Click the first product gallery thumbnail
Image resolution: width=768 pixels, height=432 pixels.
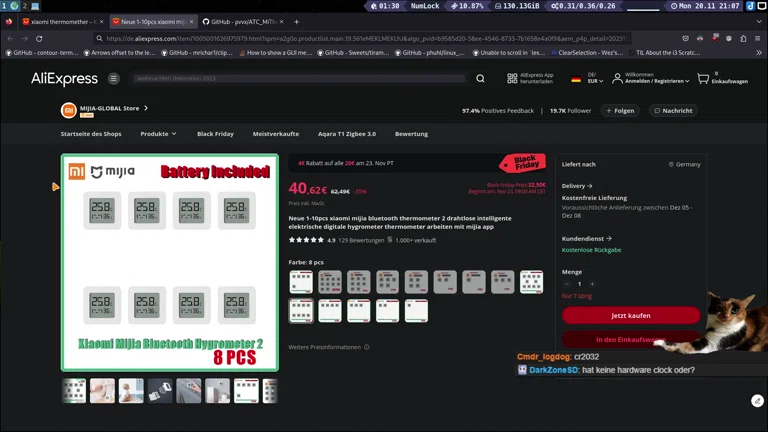[x=74, y=391]
